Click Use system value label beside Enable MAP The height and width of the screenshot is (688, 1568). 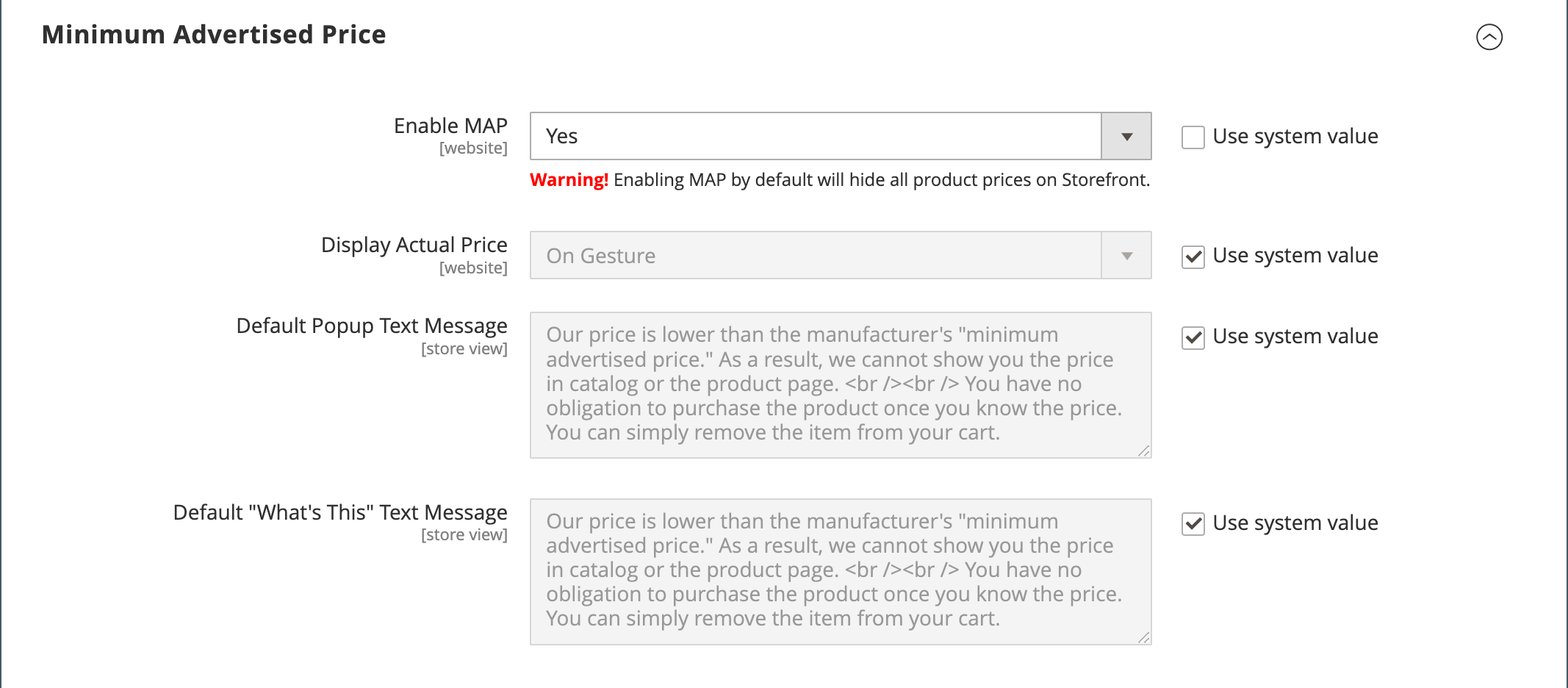[x=1295, y=136]
